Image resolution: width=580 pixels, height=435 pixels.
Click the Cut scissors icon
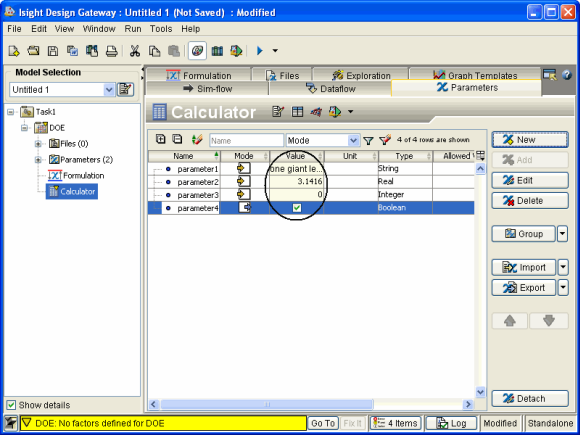click(x=135, y=51)
